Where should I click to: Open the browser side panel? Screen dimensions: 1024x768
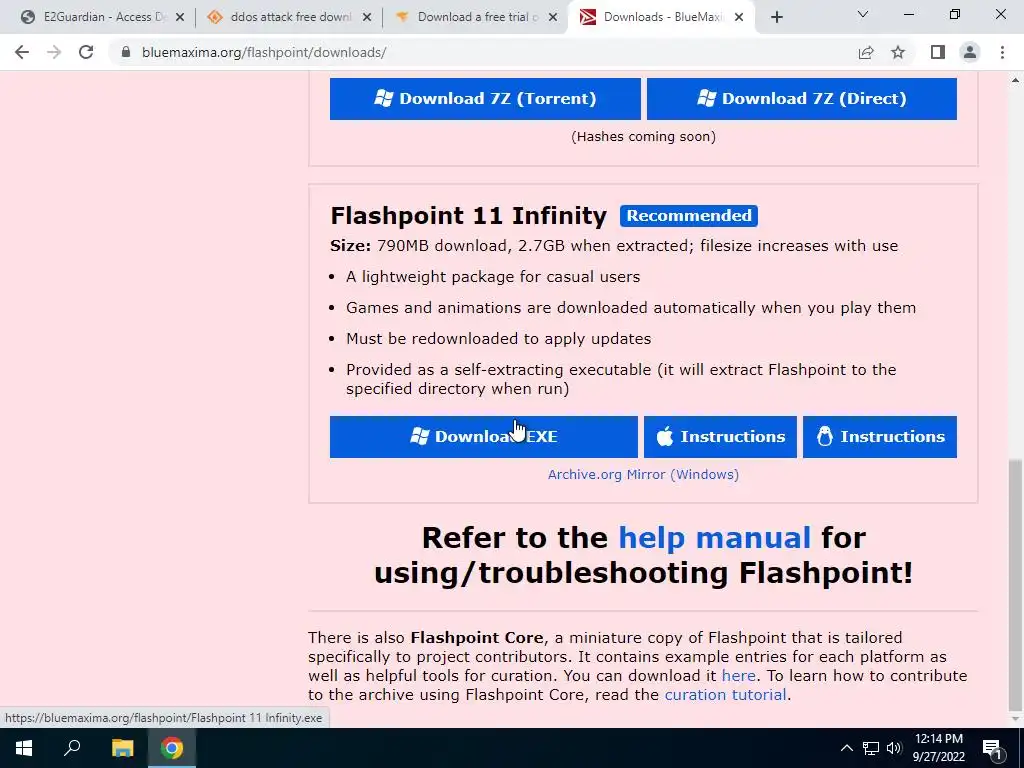(938, 52)
